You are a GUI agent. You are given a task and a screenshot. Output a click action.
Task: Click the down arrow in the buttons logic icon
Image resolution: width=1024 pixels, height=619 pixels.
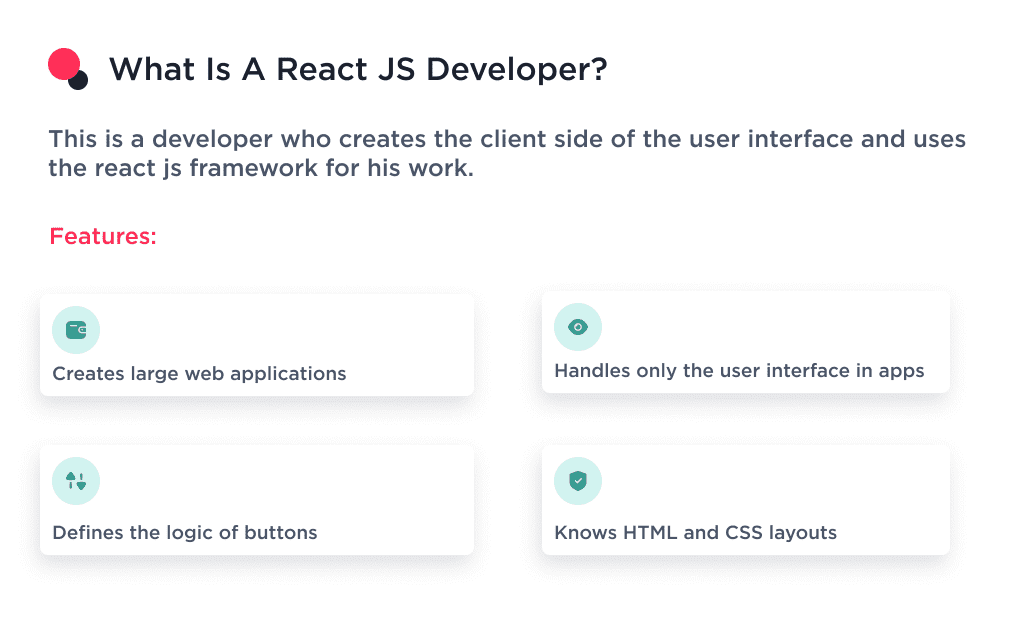click(81, 481)
